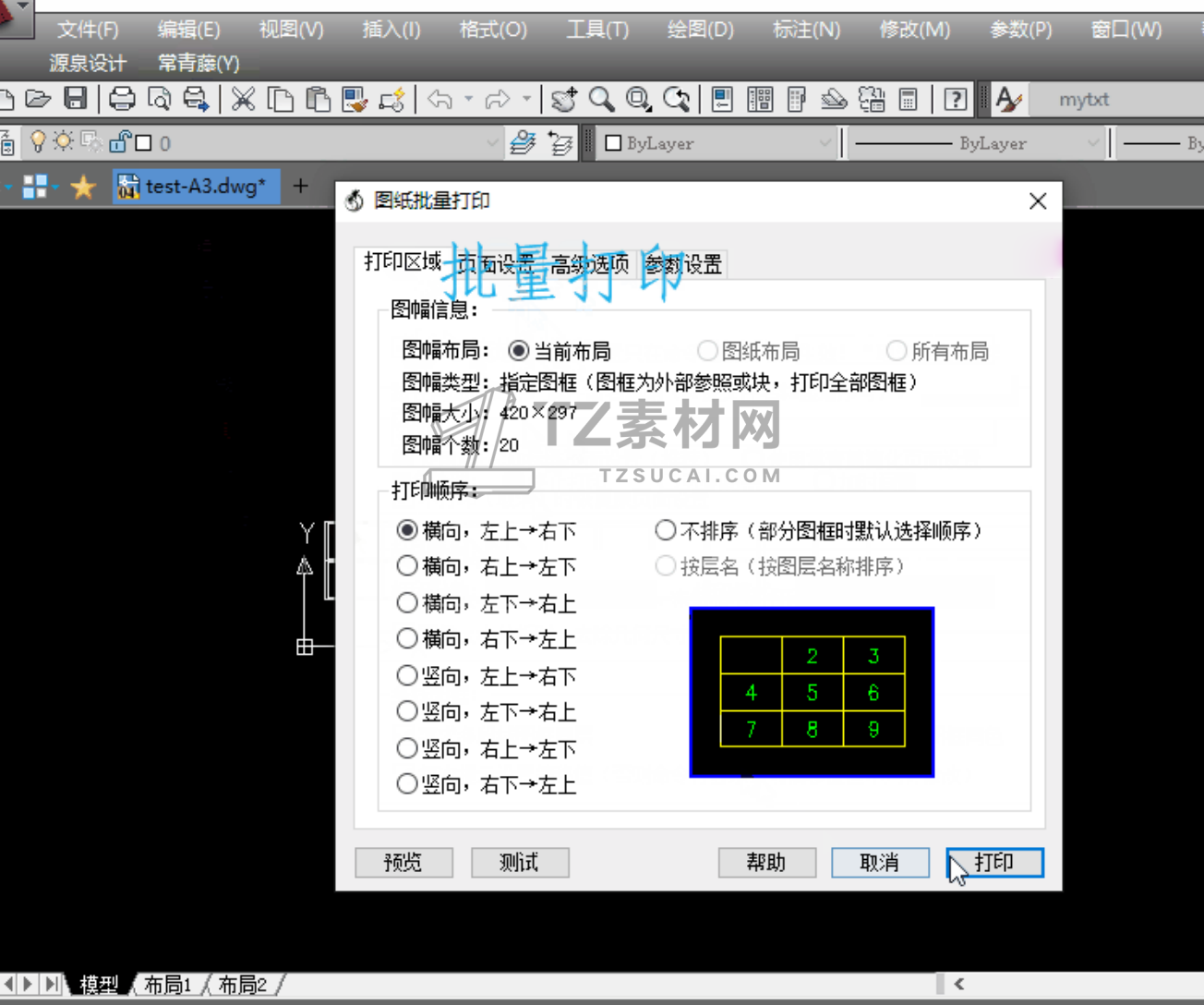
Task: Select the Pan hand tool
Action: coord(563,99)
